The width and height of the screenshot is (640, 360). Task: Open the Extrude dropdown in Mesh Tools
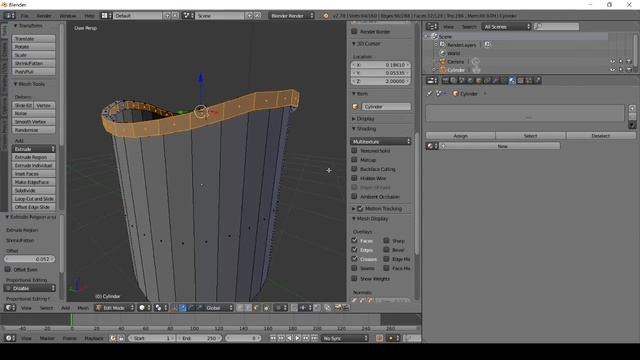(33, 149)
